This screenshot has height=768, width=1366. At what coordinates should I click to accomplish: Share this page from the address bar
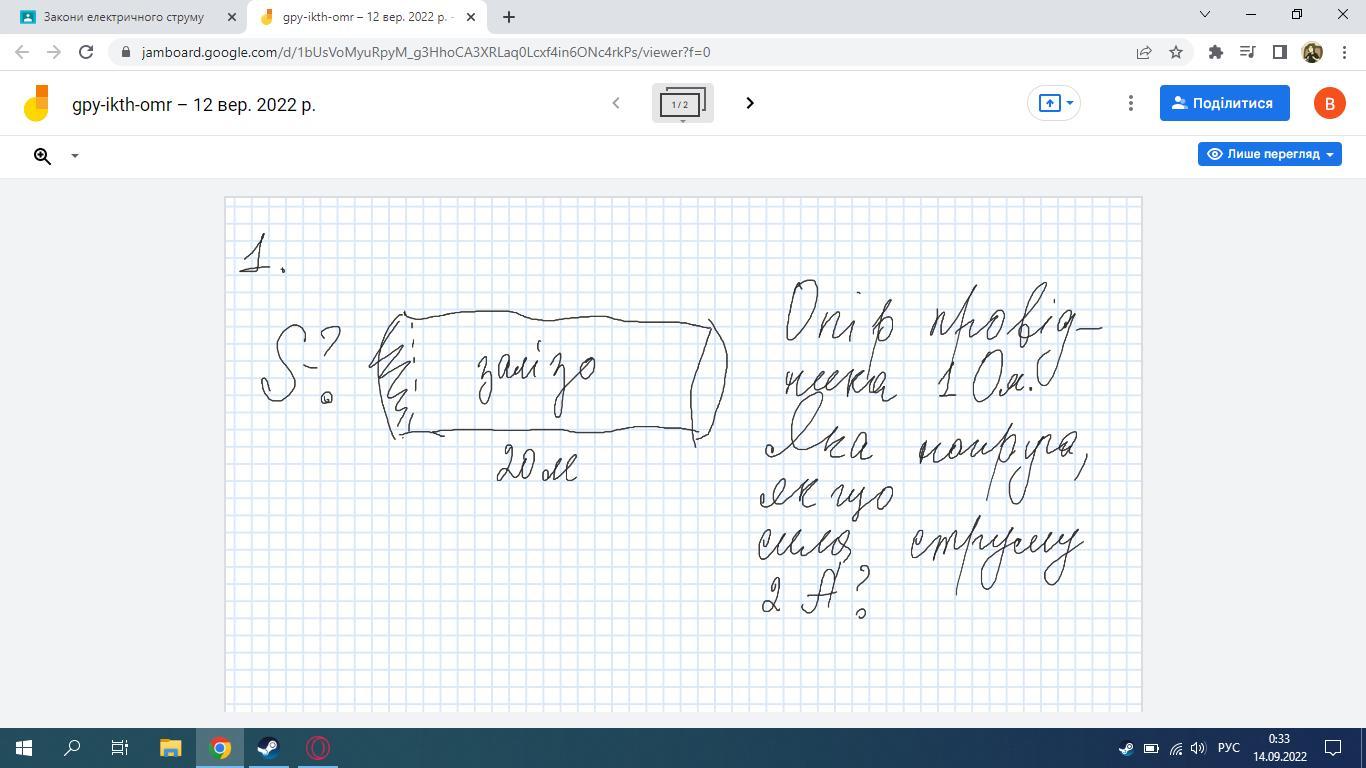pos(1144,52)
